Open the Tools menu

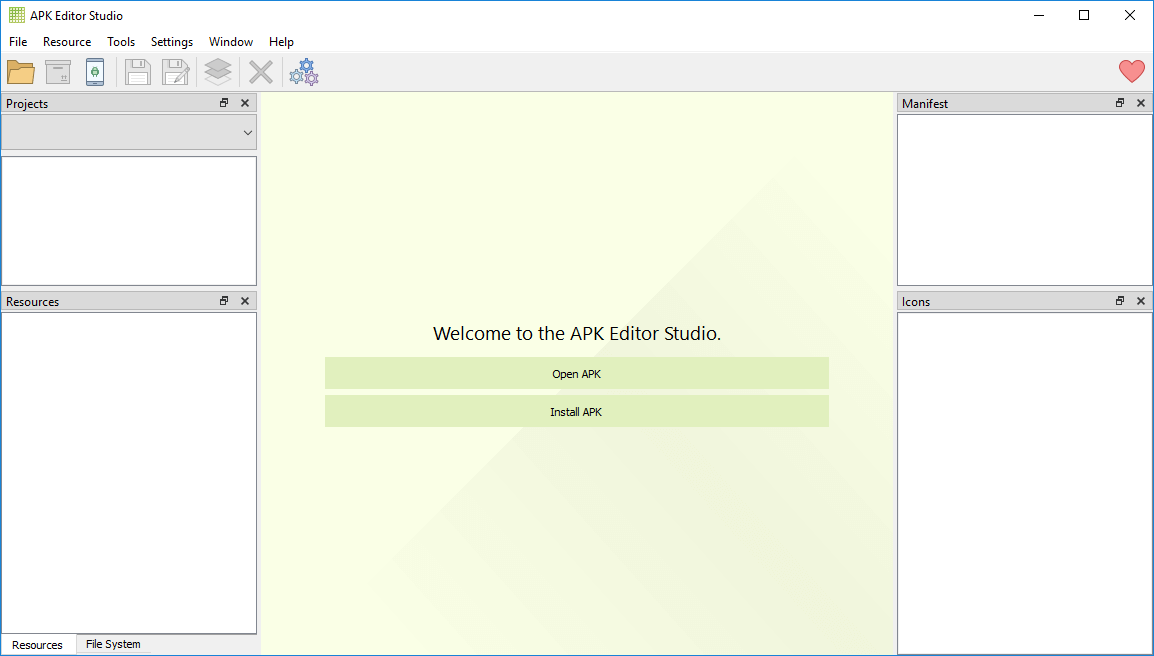pyautogui.click(x=121, y=42)
